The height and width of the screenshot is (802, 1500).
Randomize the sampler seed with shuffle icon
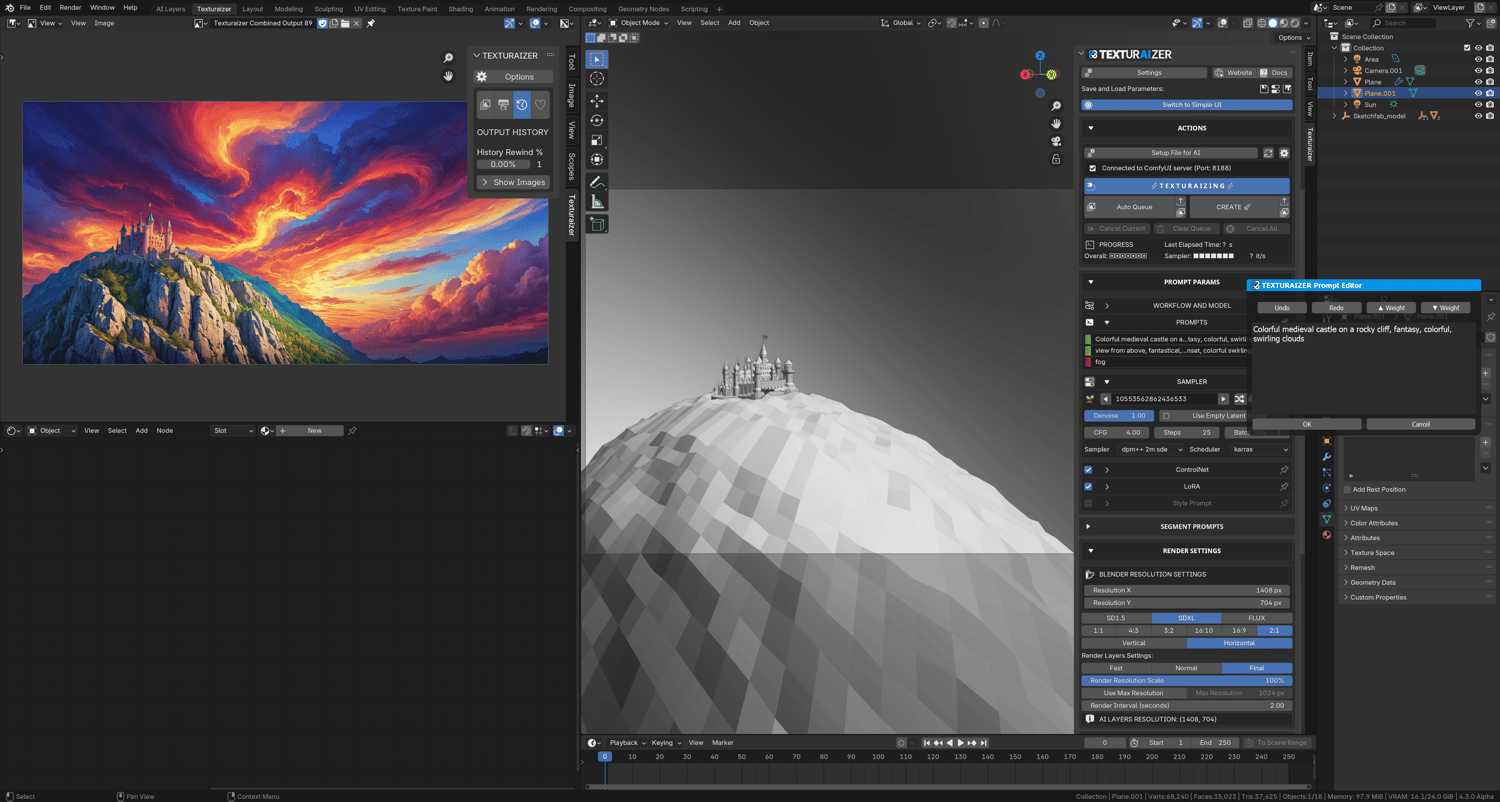pyautogui.click(x=1240, y=399)
